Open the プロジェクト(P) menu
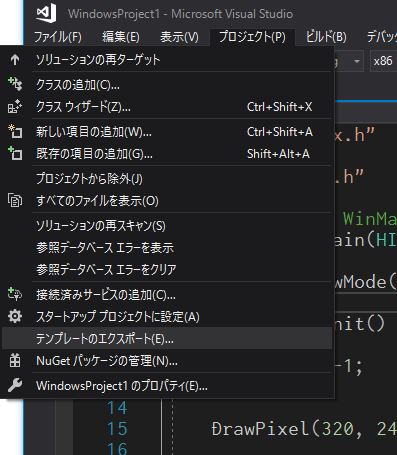Image resolution: width=397 pixels, height=455 pixels. (252, 37)
